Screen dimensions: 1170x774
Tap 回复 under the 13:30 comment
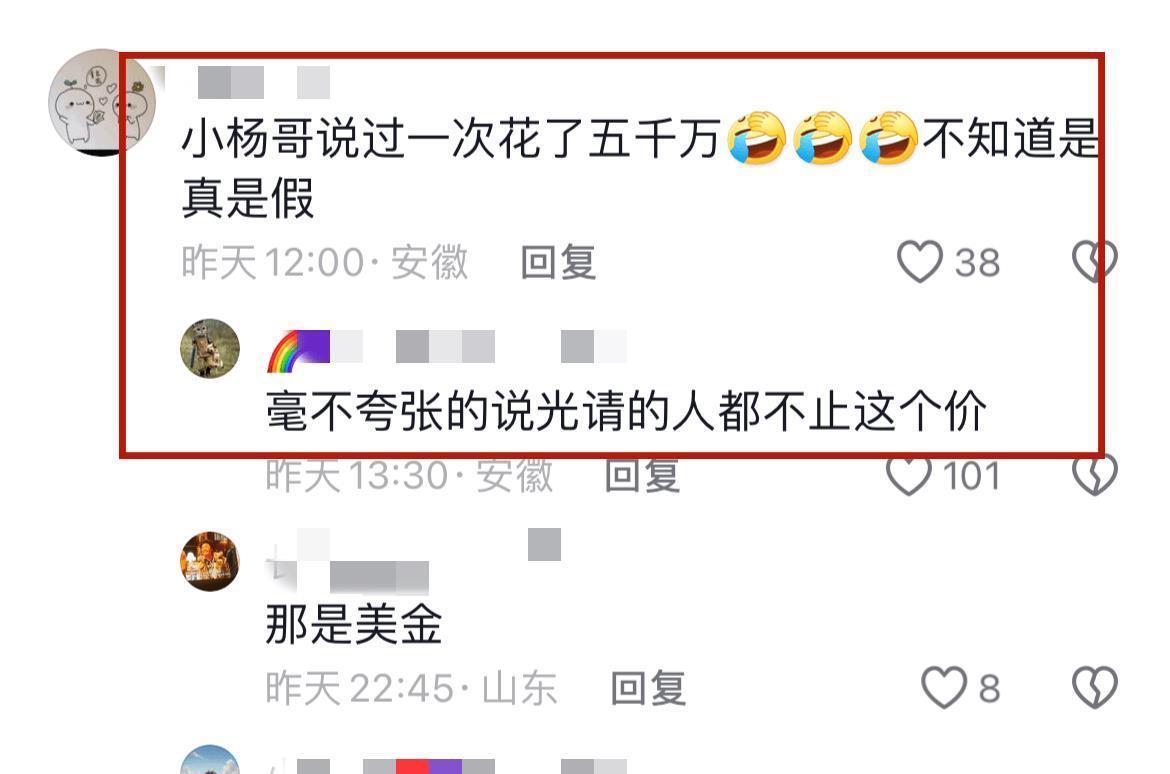point(642,475)
